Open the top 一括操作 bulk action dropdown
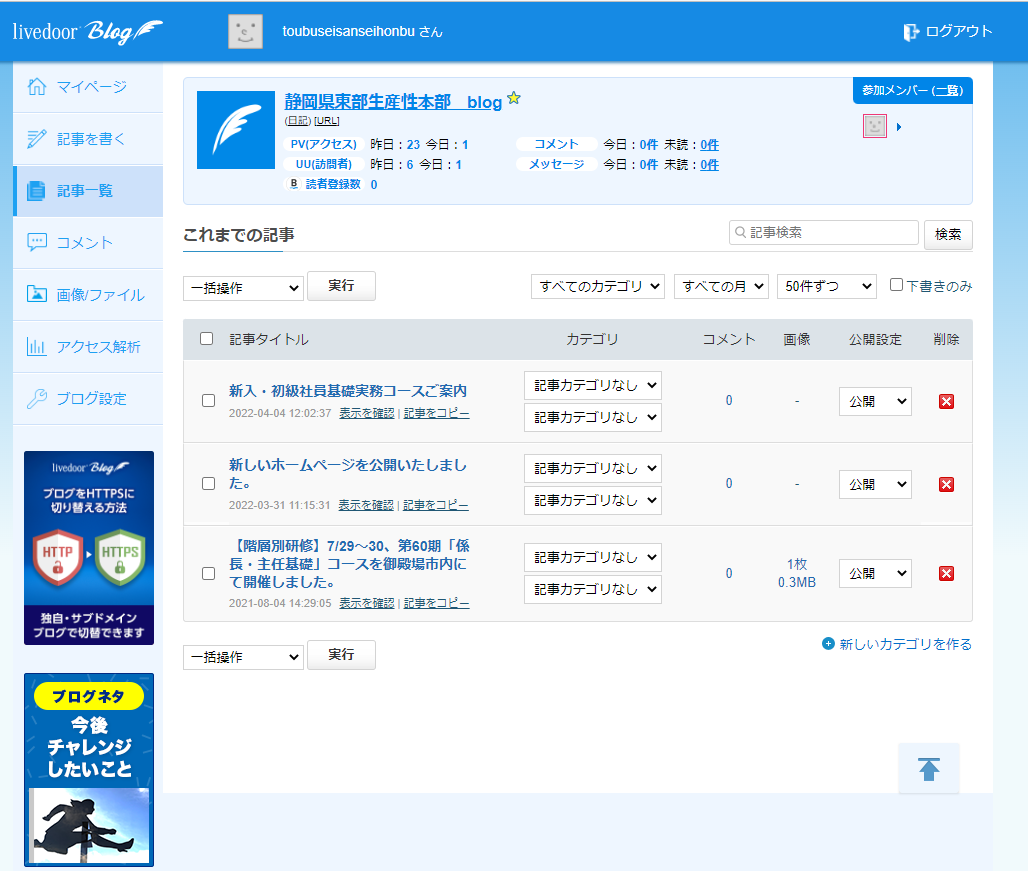Image resolution: width=1028 pixels, height=871 pixels. point(243,288)
